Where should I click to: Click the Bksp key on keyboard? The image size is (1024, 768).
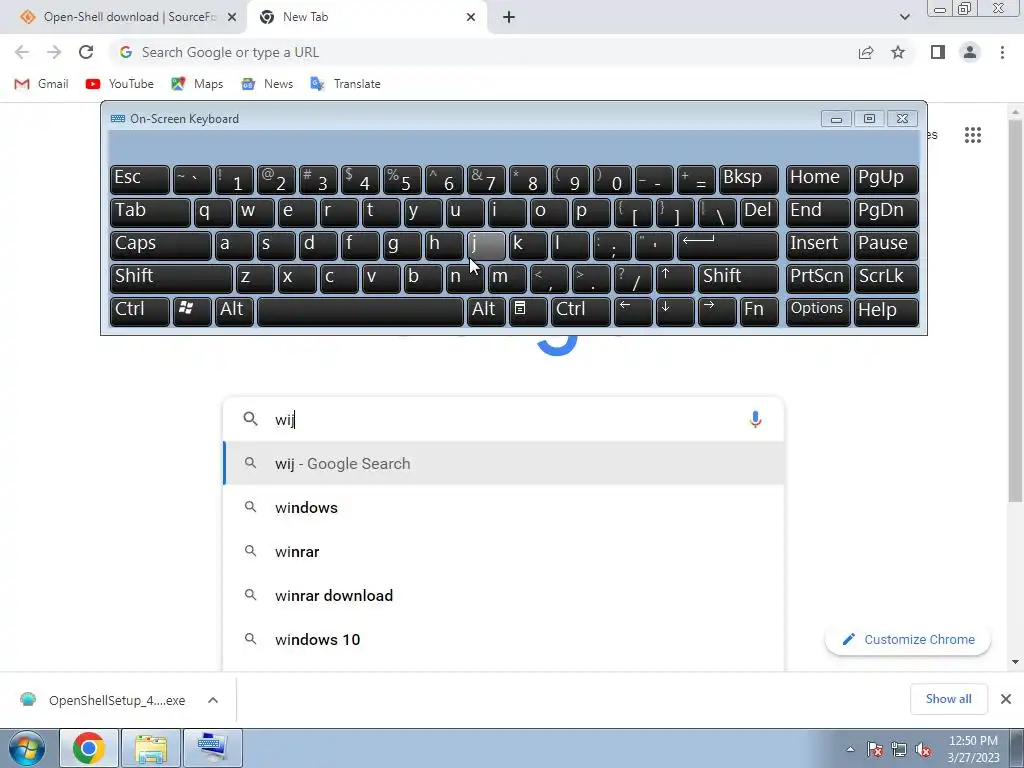click(748, 179)
